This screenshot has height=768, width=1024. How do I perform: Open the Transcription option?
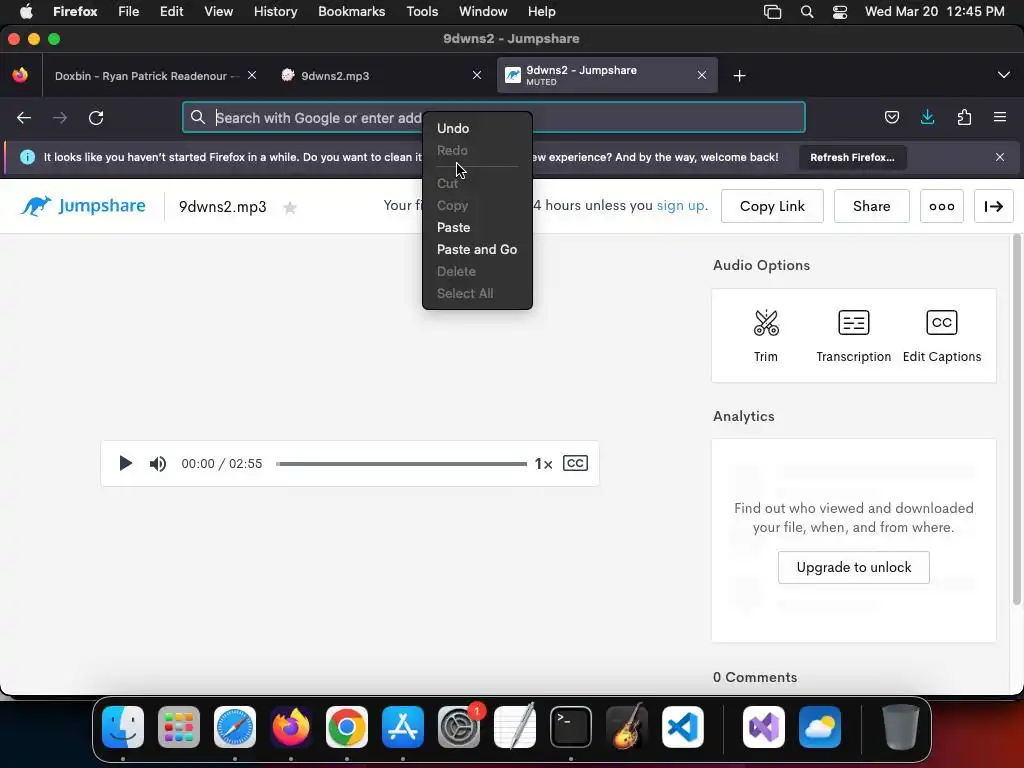click(x=854, y=336)
